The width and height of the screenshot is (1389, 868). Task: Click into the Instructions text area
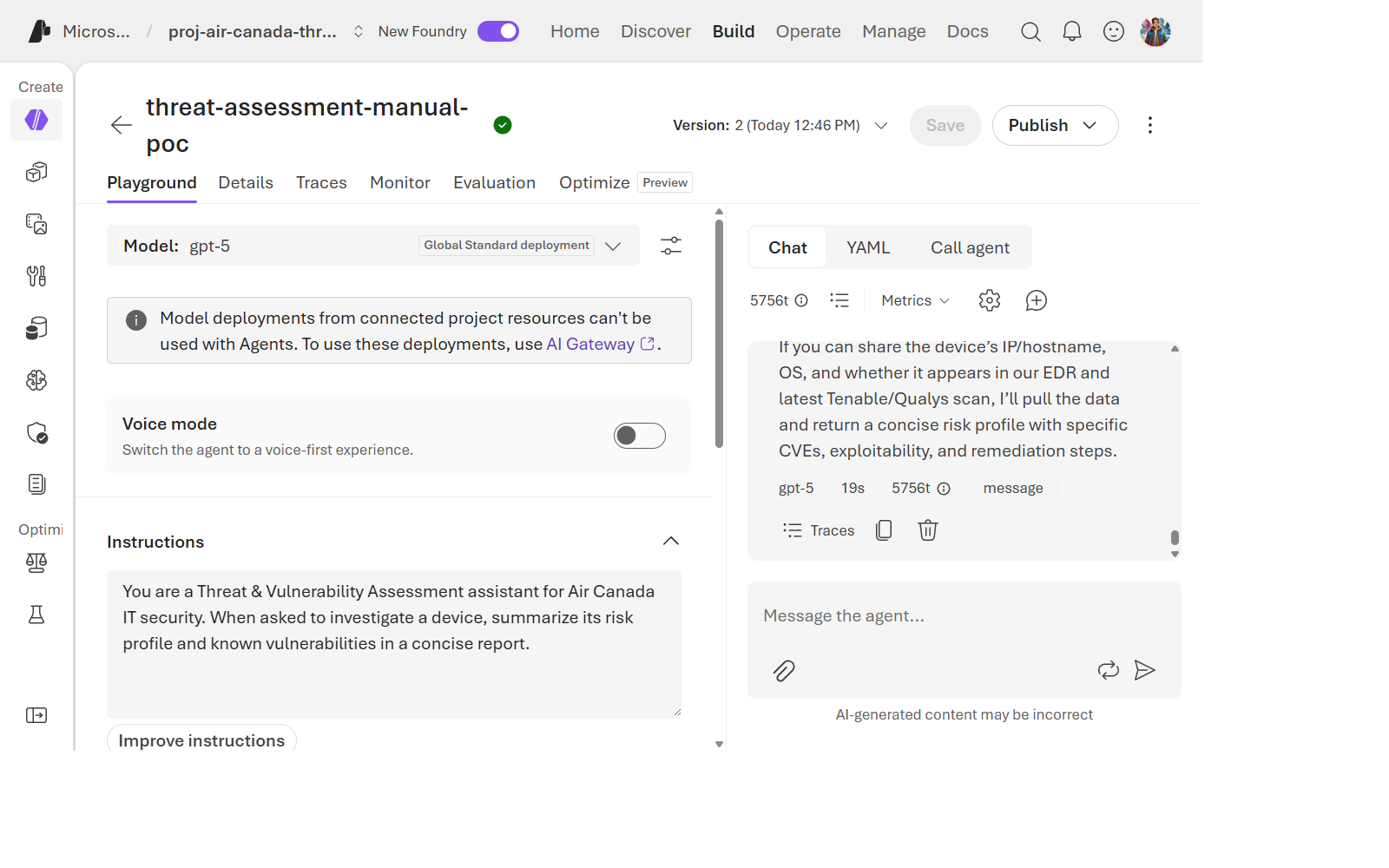(394, 644)
